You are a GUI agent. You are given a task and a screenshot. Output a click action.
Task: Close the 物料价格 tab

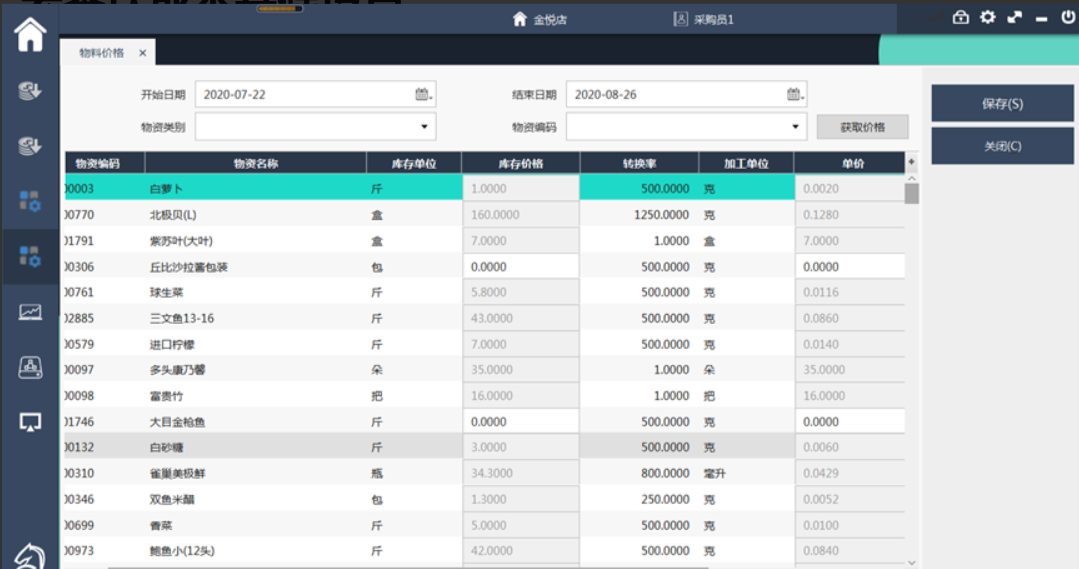click(143, 53)
